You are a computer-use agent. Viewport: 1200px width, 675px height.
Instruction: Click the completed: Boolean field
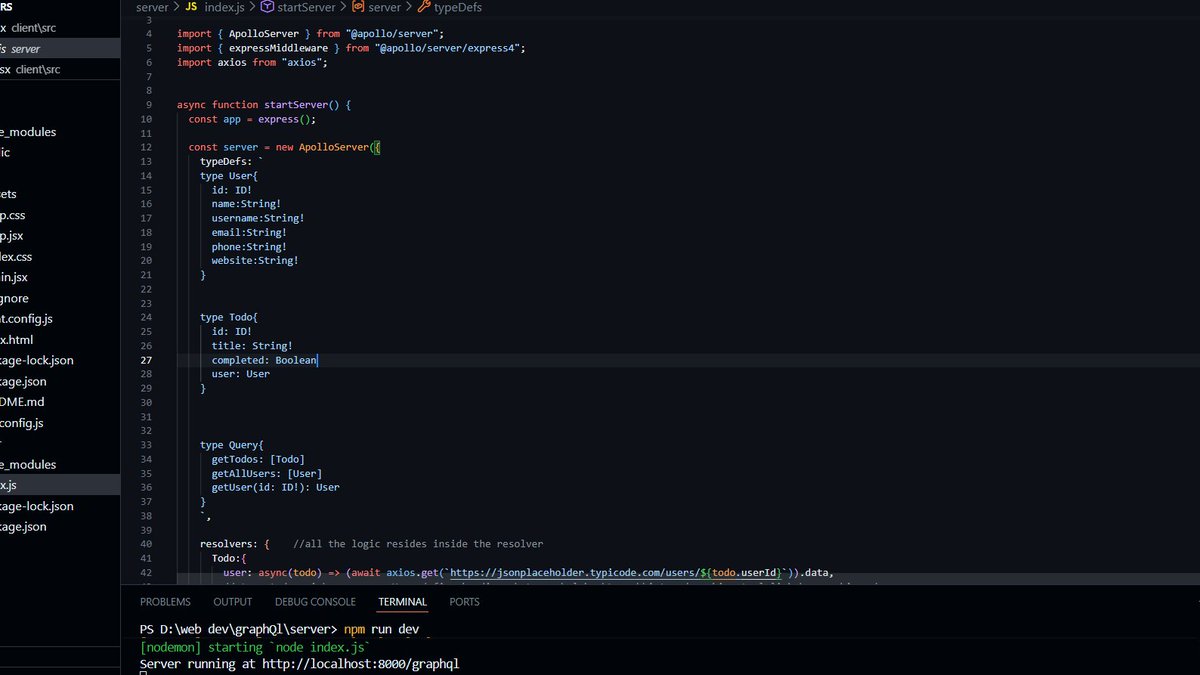click(264, 360)
